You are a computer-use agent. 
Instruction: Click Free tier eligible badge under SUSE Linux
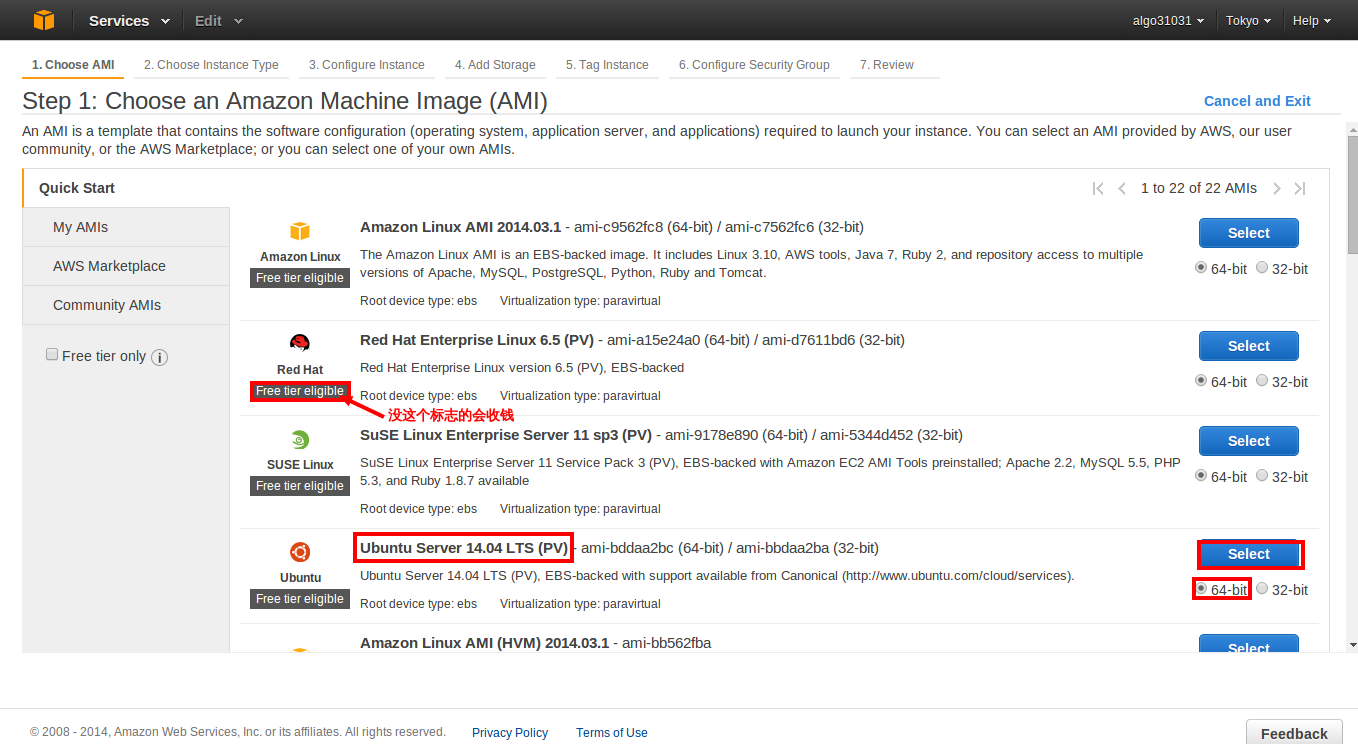point(300,486)
